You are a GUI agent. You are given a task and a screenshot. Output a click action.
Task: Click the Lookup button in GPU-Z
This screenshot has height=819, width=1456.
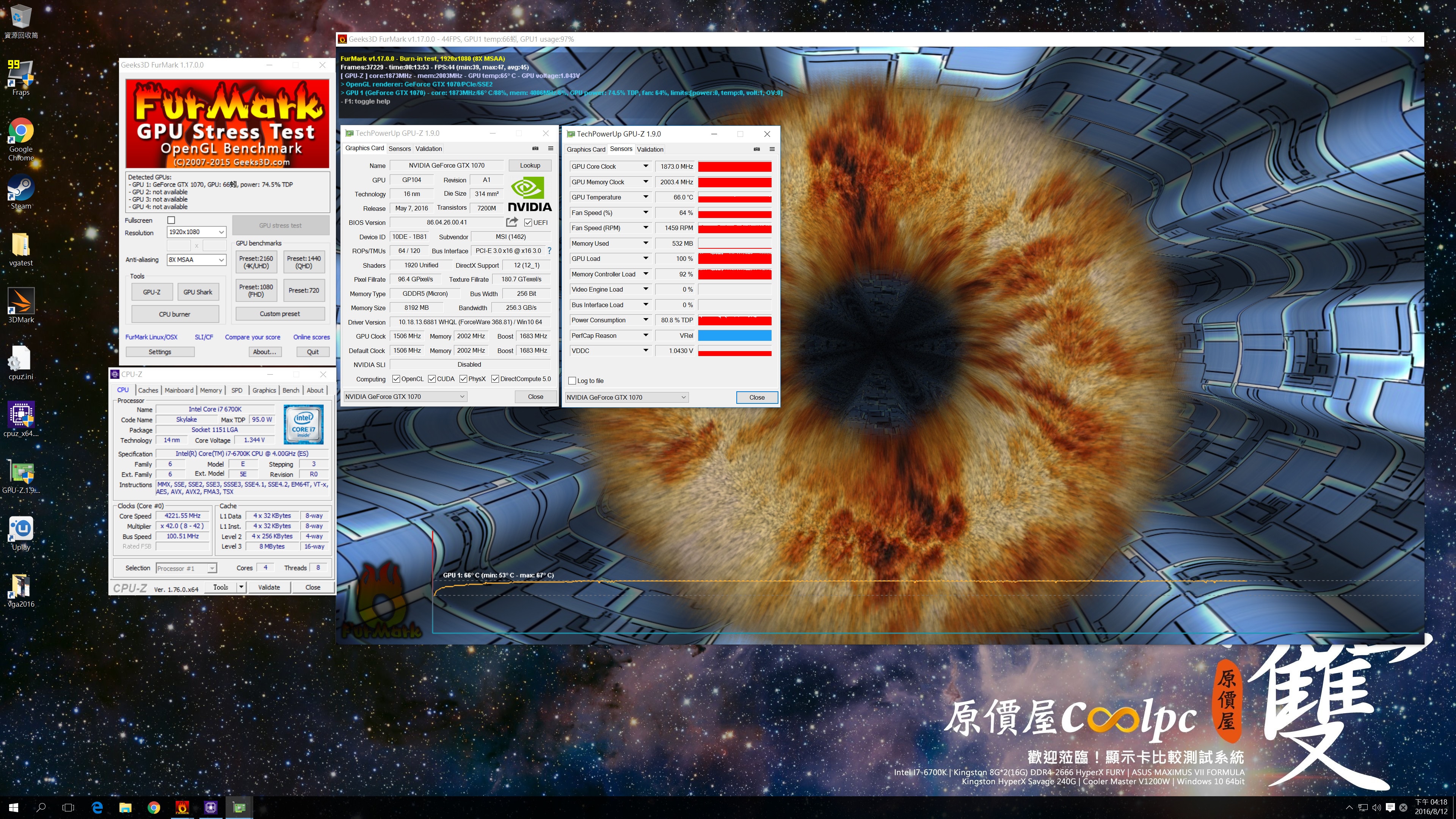click(x=530, y=165)
